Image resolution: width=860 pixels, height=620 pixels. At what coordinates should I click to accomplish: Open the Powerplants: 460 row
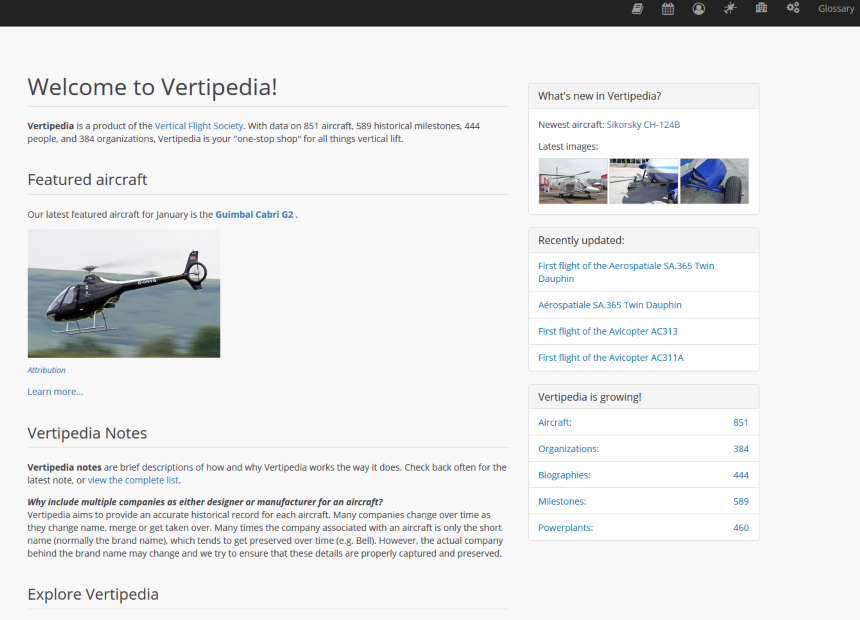643,528
